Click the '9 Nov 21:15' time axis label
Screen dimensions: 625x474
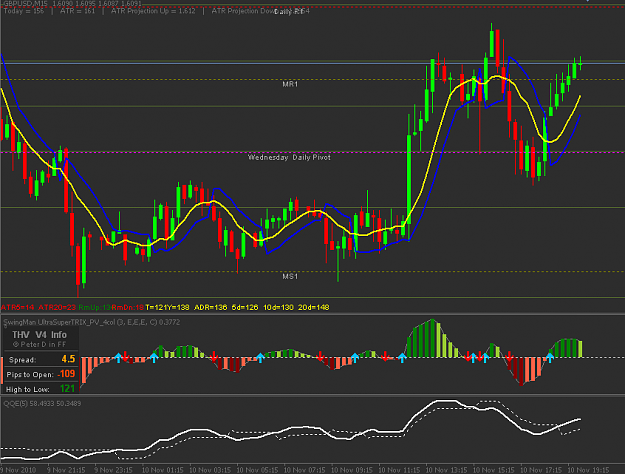(66, 470)
